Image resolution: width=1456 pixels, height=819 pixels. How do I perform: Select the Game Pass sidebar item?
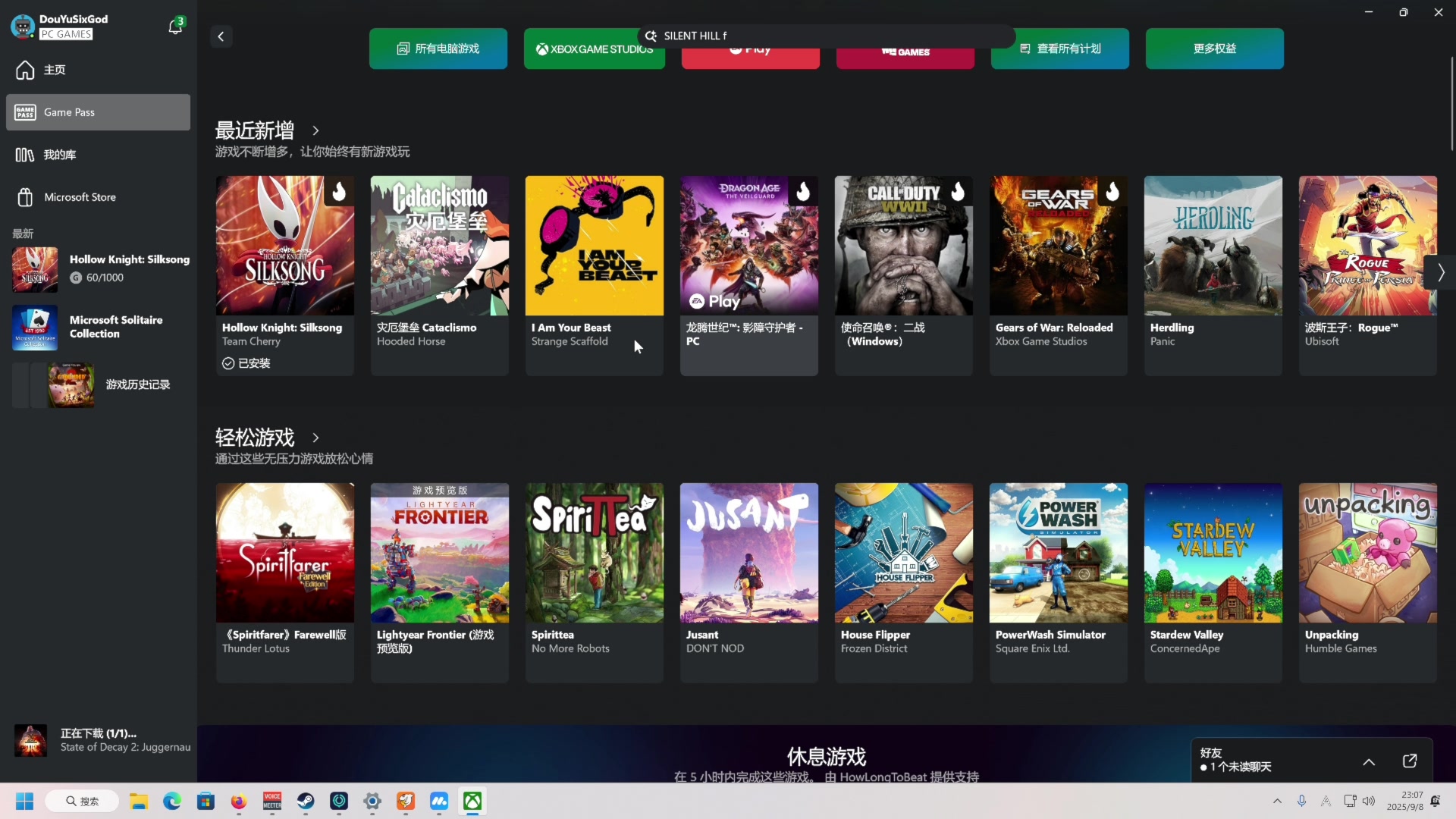pos(99,112)
